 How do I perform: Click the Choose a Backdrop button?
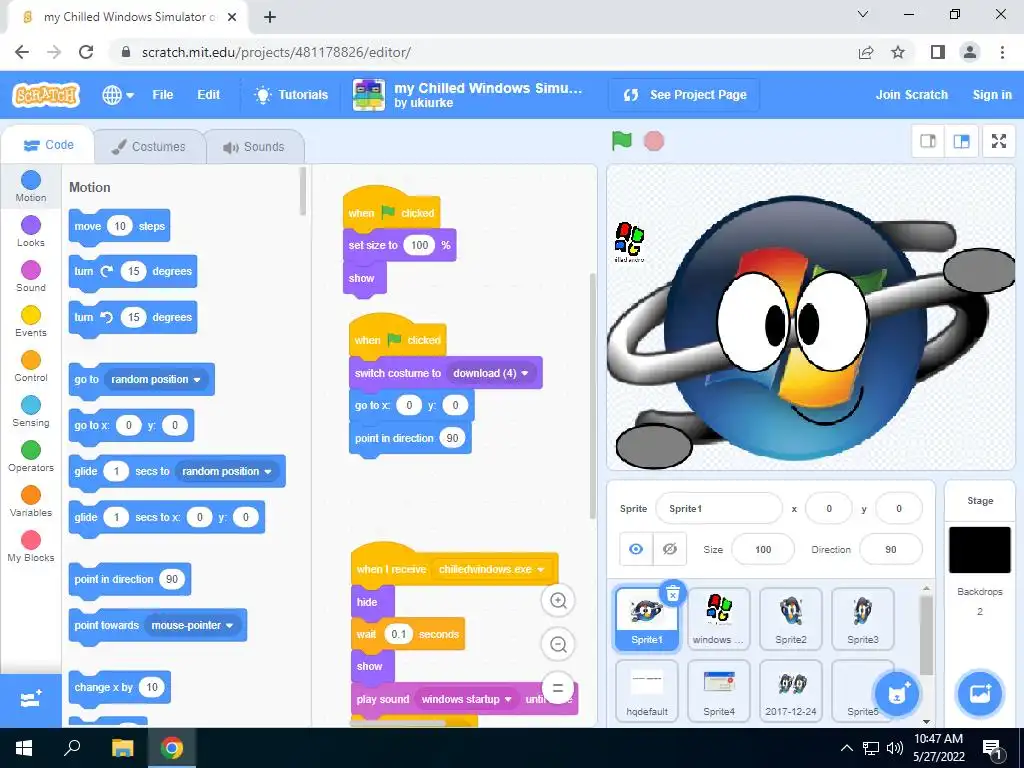(980, 694)
